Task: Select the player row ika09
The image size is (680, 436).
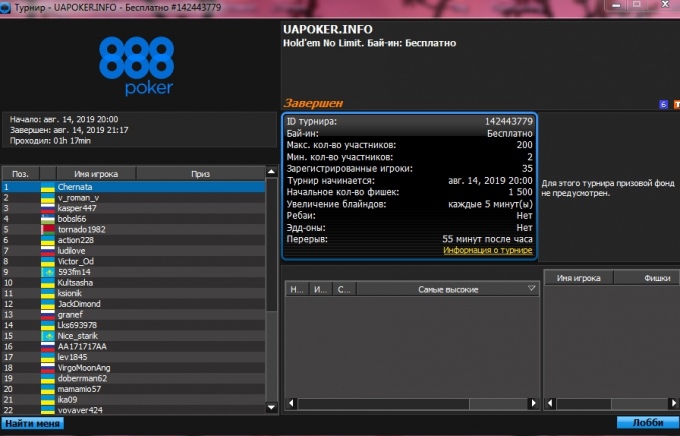Action: point(134,400)
